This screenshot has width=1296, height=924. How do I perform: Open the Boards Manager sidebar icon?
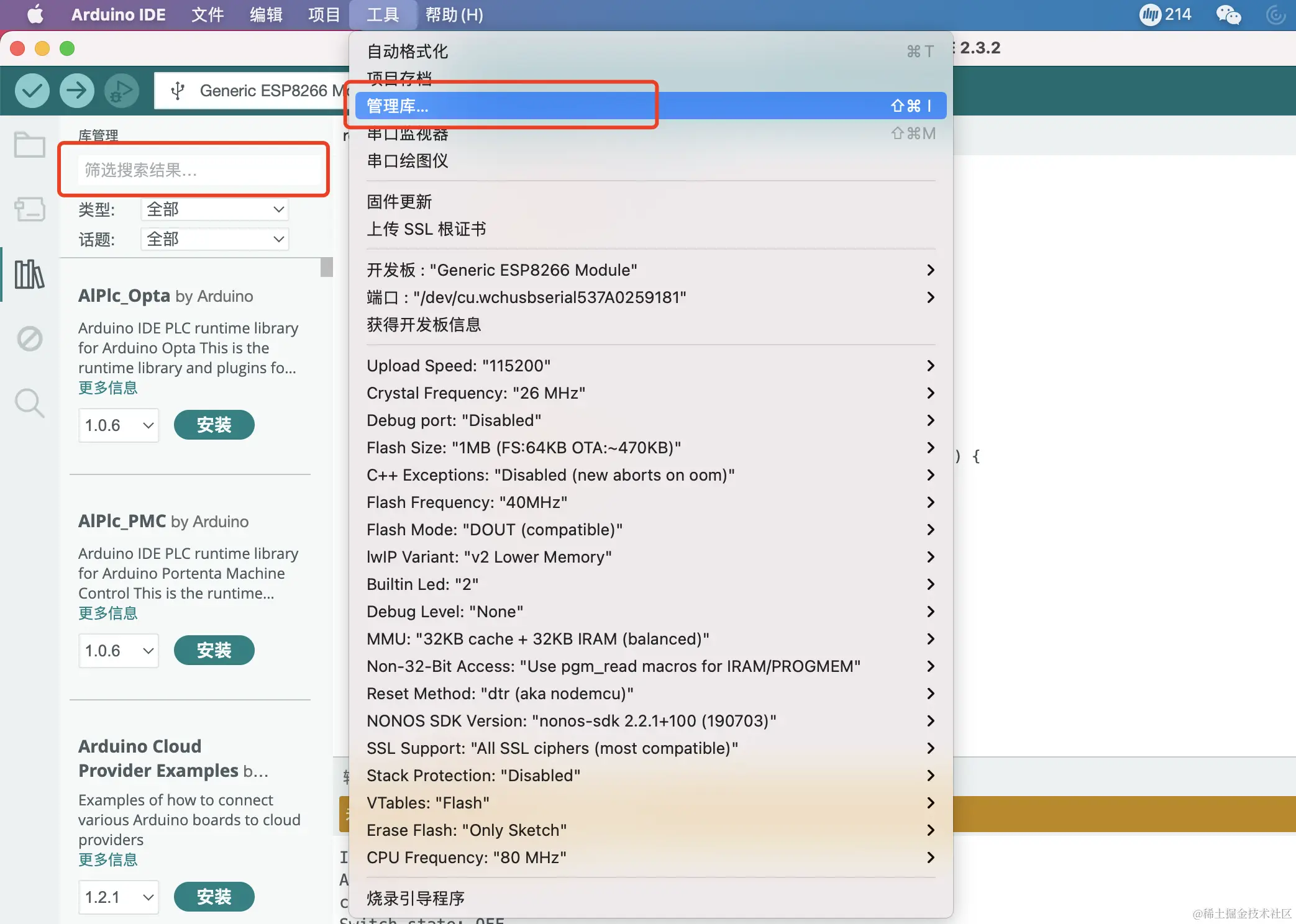click(x=29, y=209)
